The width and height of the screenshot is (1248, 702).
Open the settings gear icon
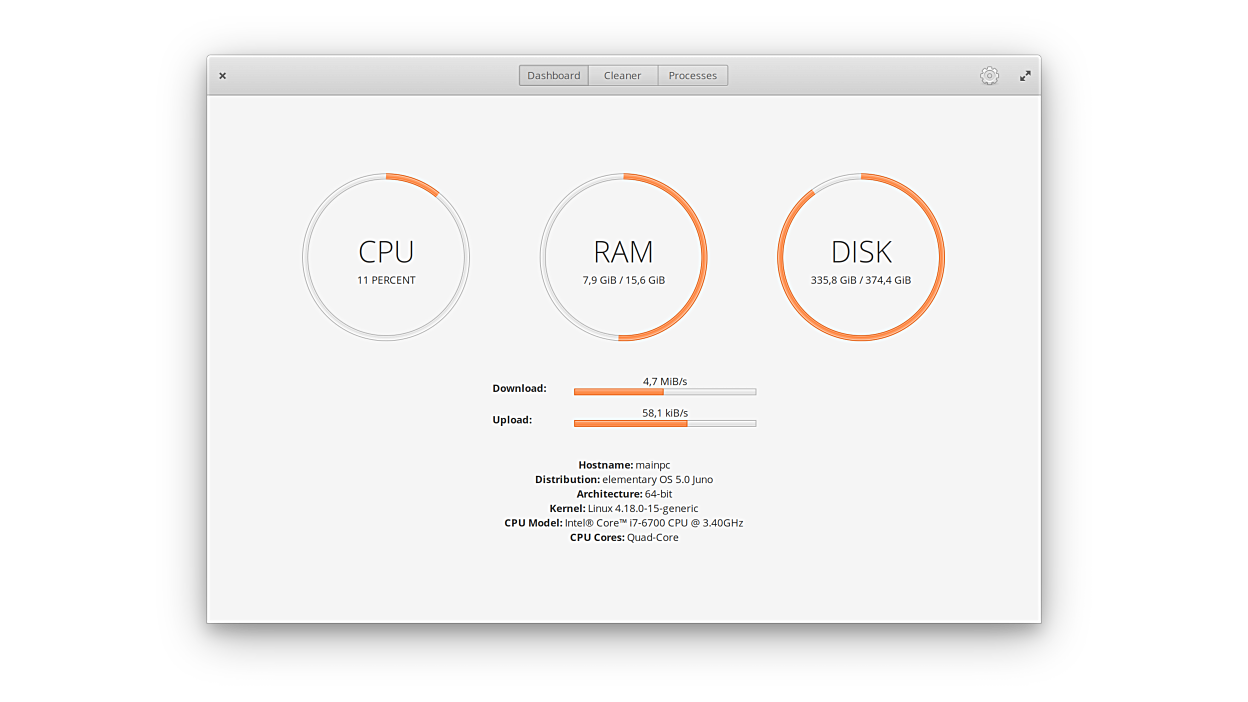click(989, 76)
